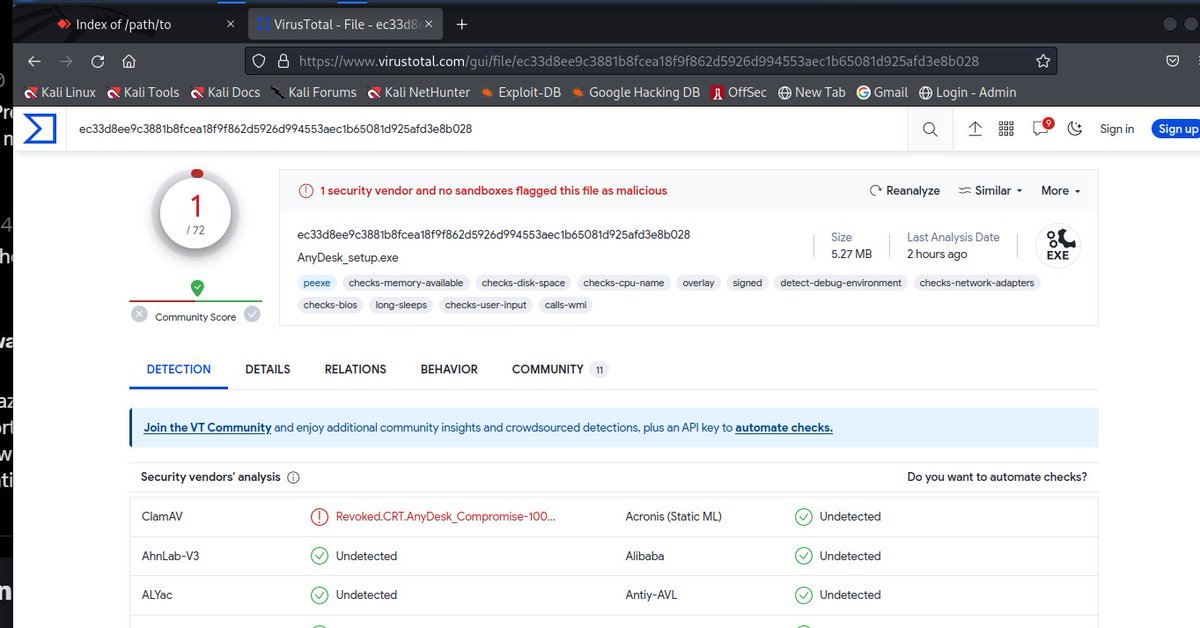Switch to the DETAILS tab
Viewport: 1200px width, 628px height.
[x=268, y=369]
